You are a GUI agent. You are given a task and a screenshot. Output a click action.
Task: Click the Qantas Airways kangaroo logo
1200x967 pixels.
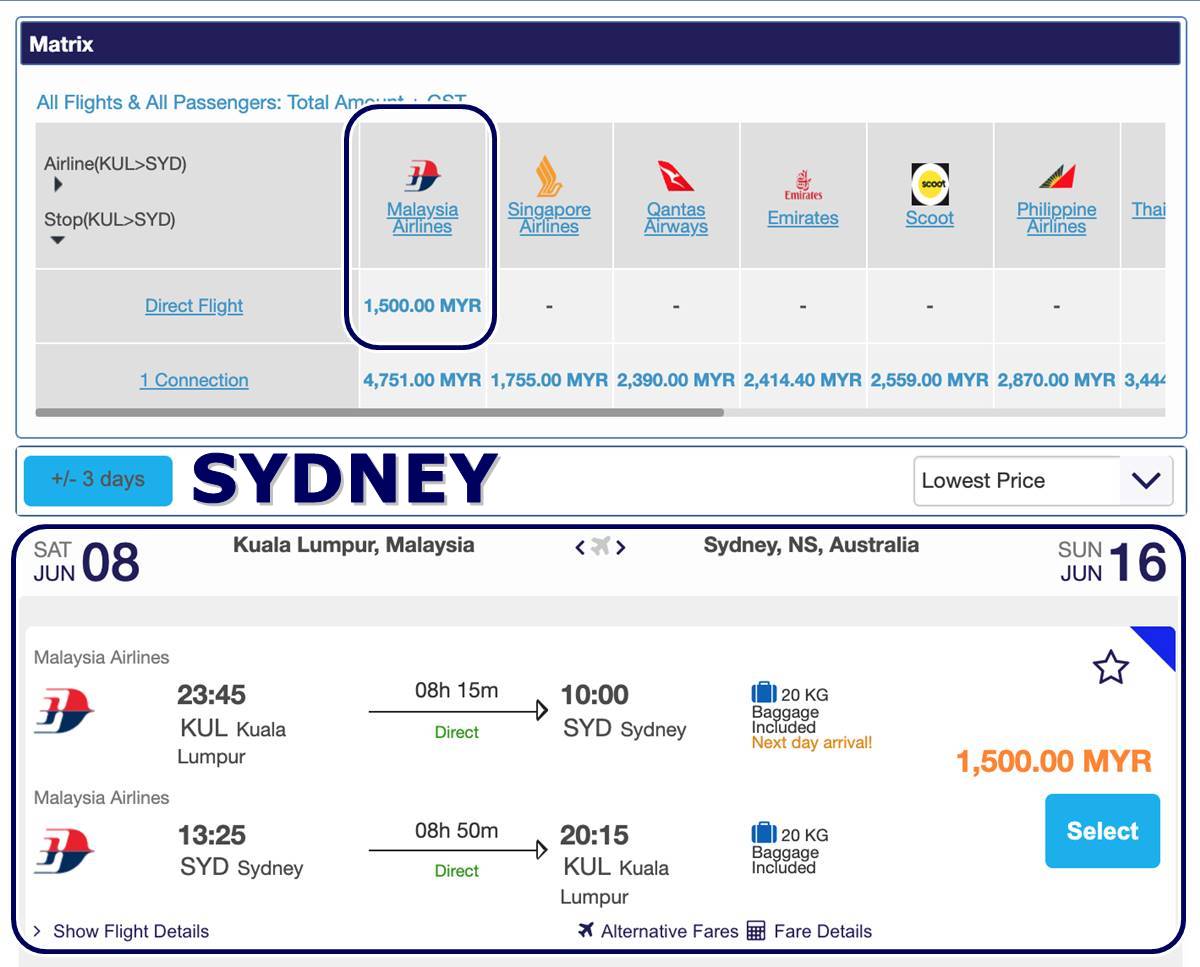click(676, 176)
